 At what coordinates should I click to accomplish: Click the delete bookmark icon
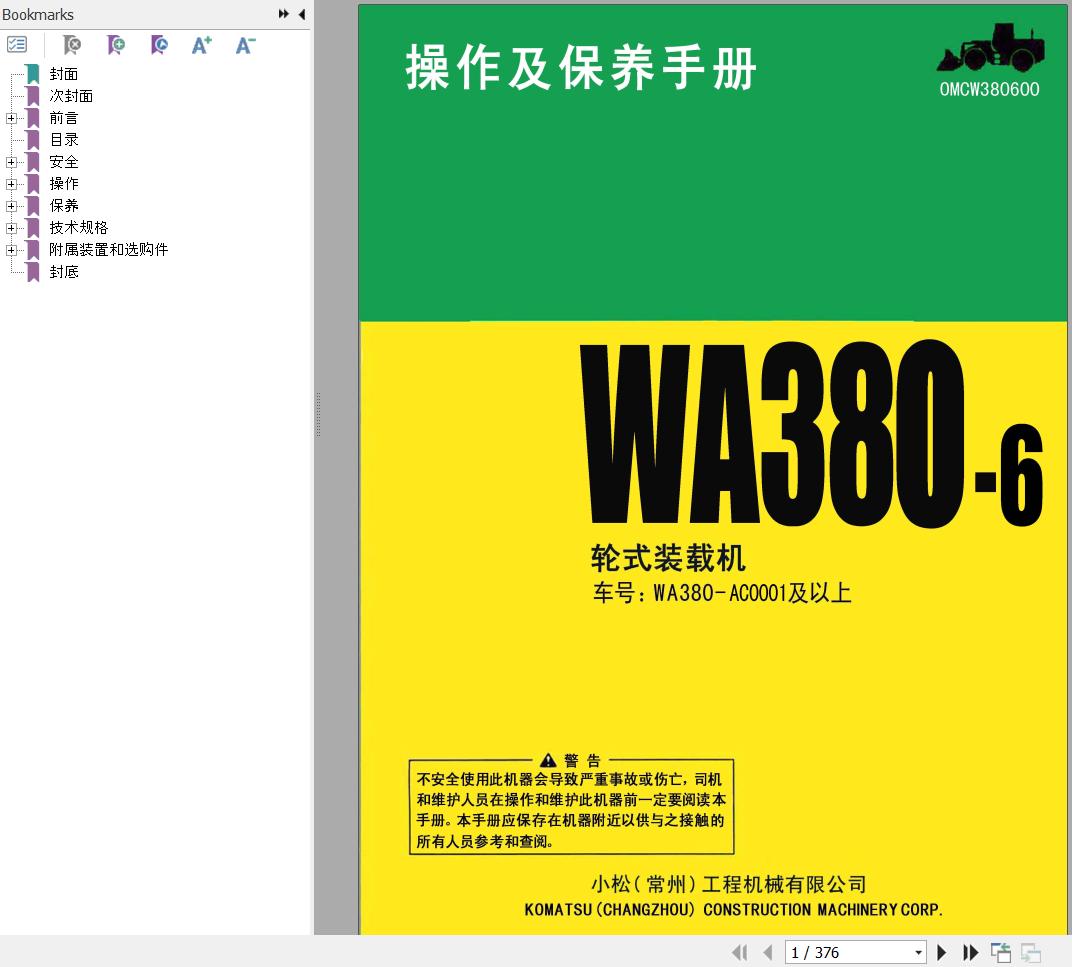(72, 45)
